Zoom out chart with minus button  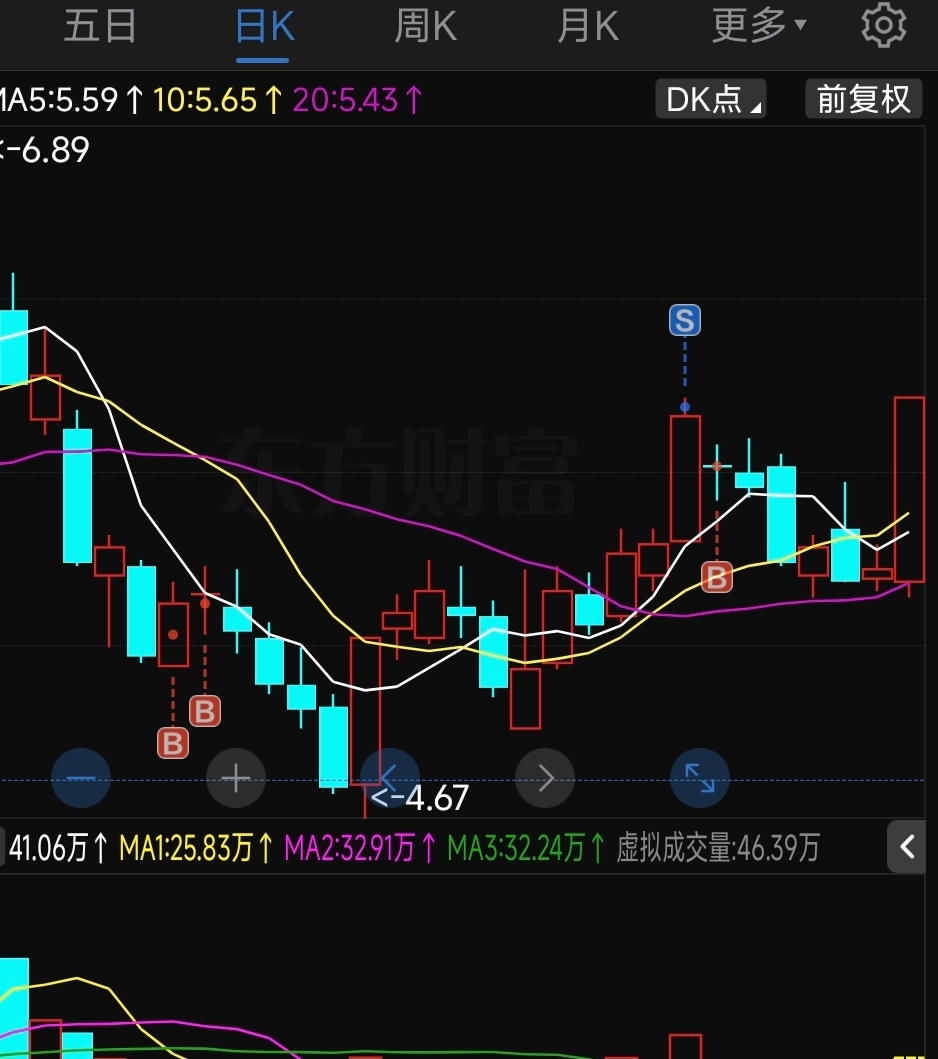(81, 778)
